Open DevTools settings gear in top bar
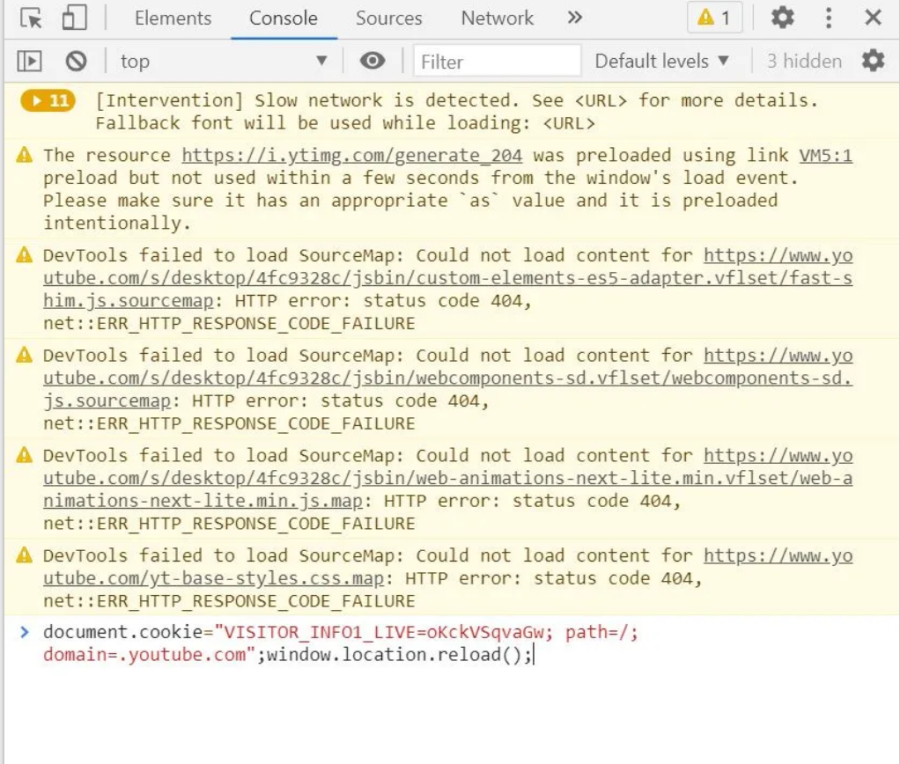 782,18
